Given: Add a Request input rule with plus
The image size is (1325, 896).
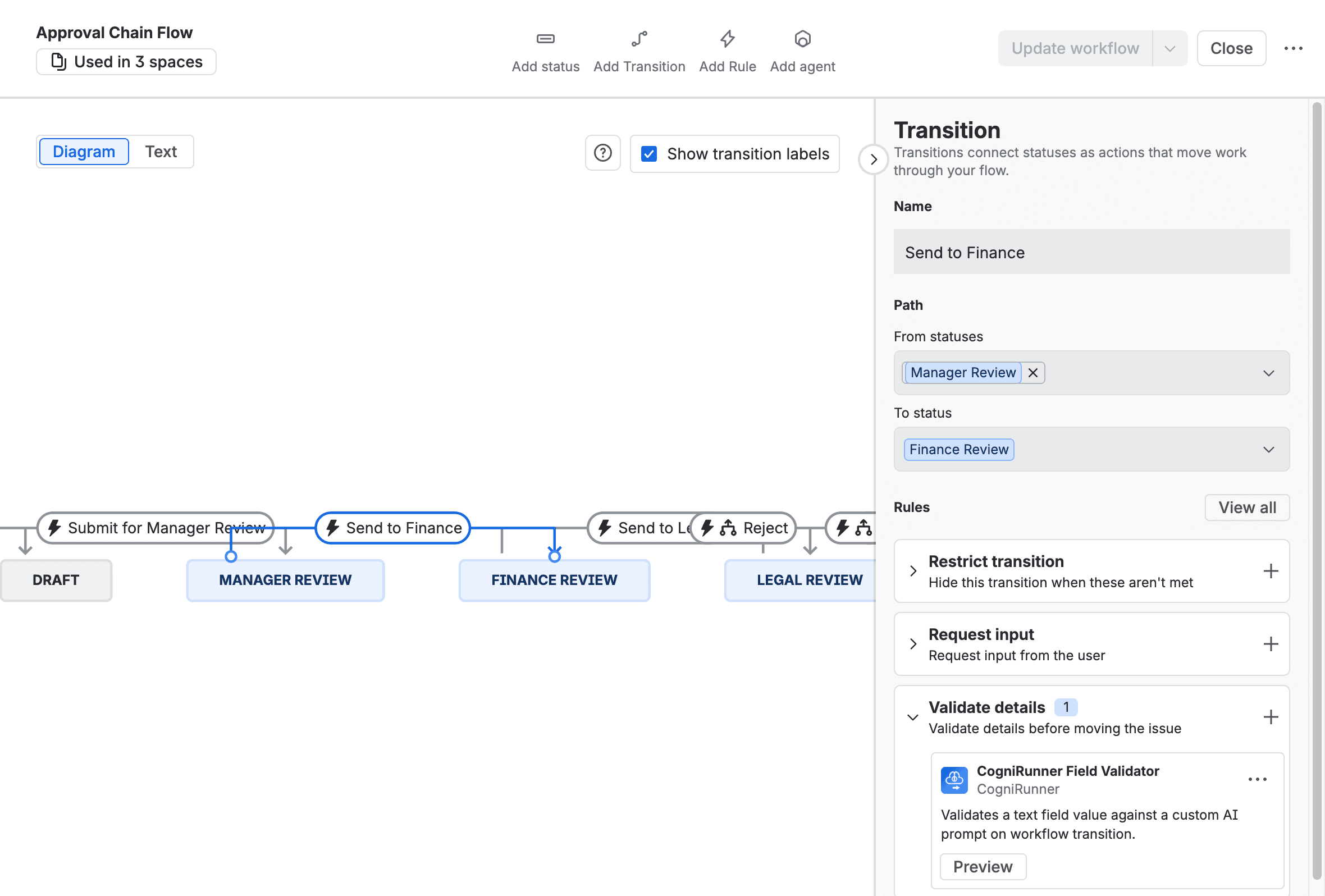Looking at the screenshot, I should pyautogui.click(x=1271, y=644).
